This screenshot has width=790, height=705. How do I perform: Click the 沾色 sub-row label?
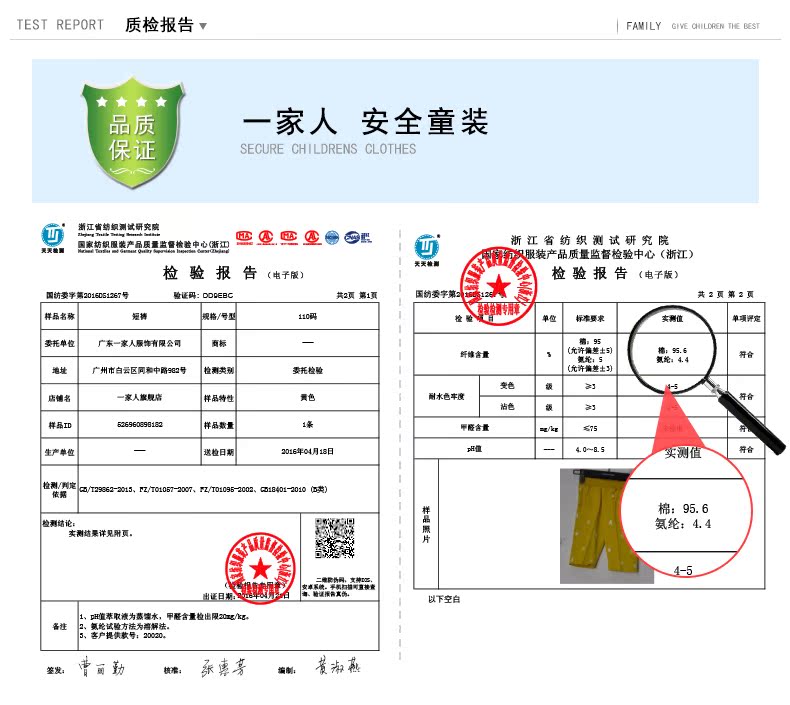coord(507,407)
